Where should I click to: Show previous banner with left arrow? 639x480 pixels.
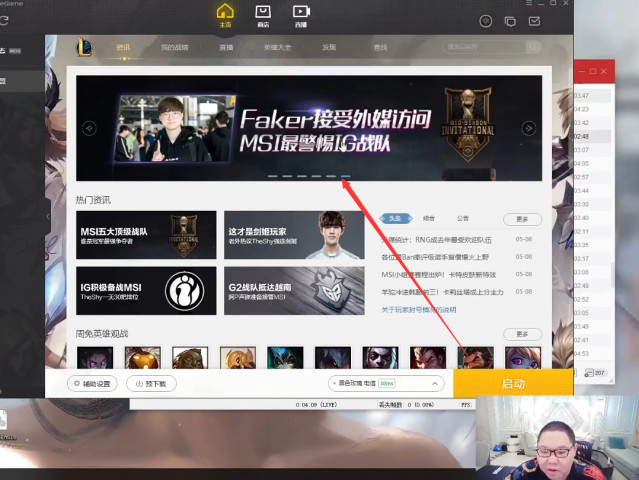tap(89, 128)
